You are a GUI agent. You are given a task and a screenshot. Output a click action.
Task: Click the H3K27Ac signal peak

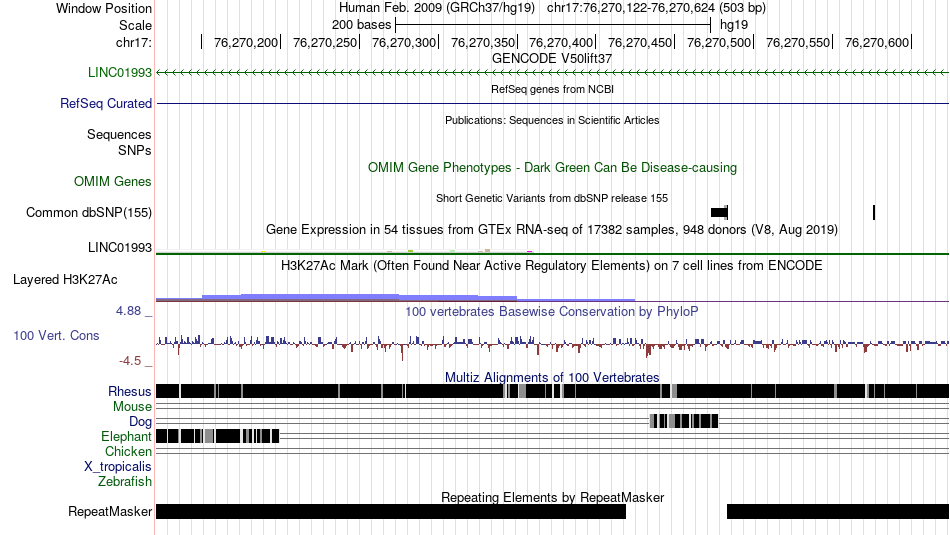click(x=320, y=297)
